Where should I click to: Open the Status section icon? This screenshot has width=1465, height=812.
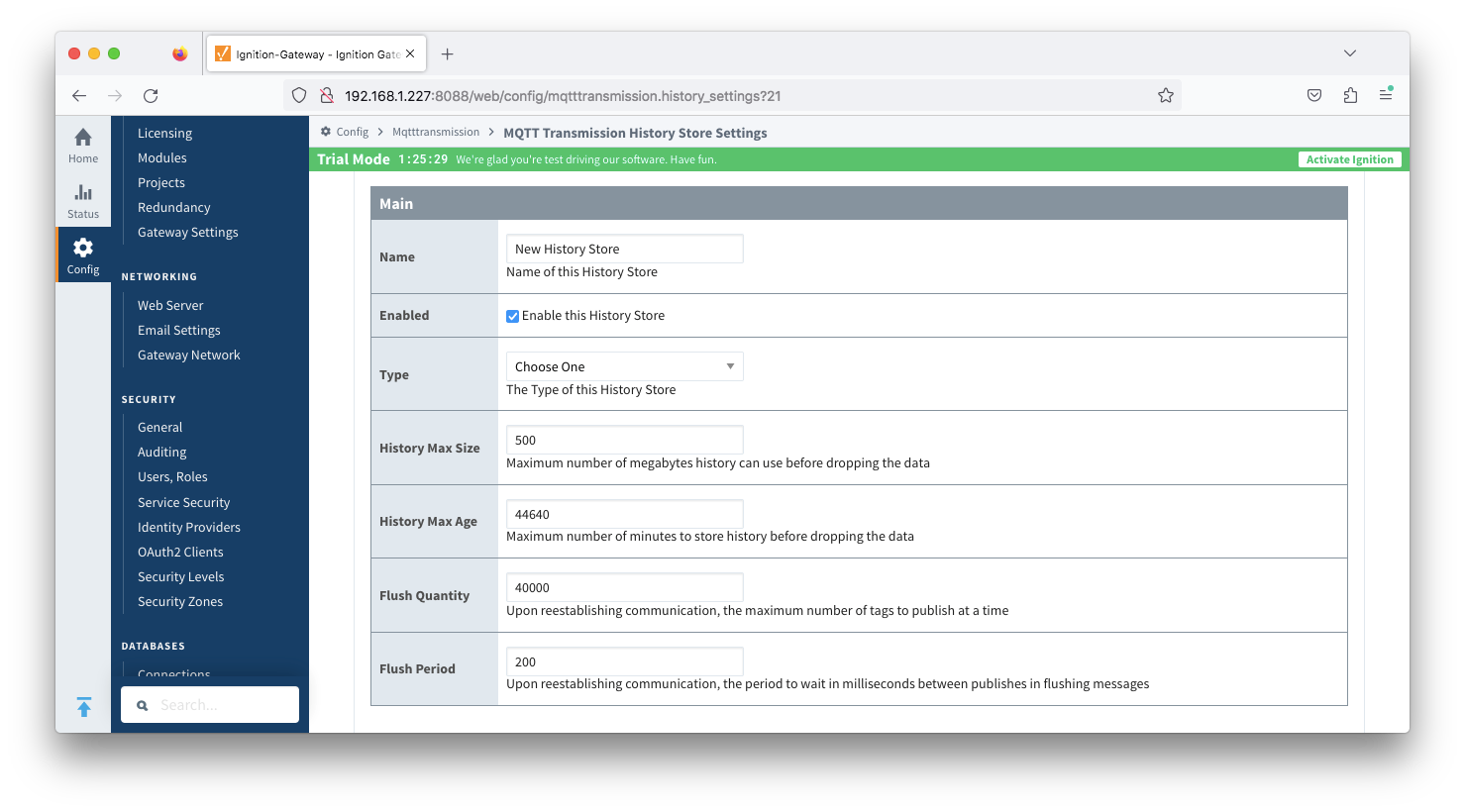click(x=83, y=192)
